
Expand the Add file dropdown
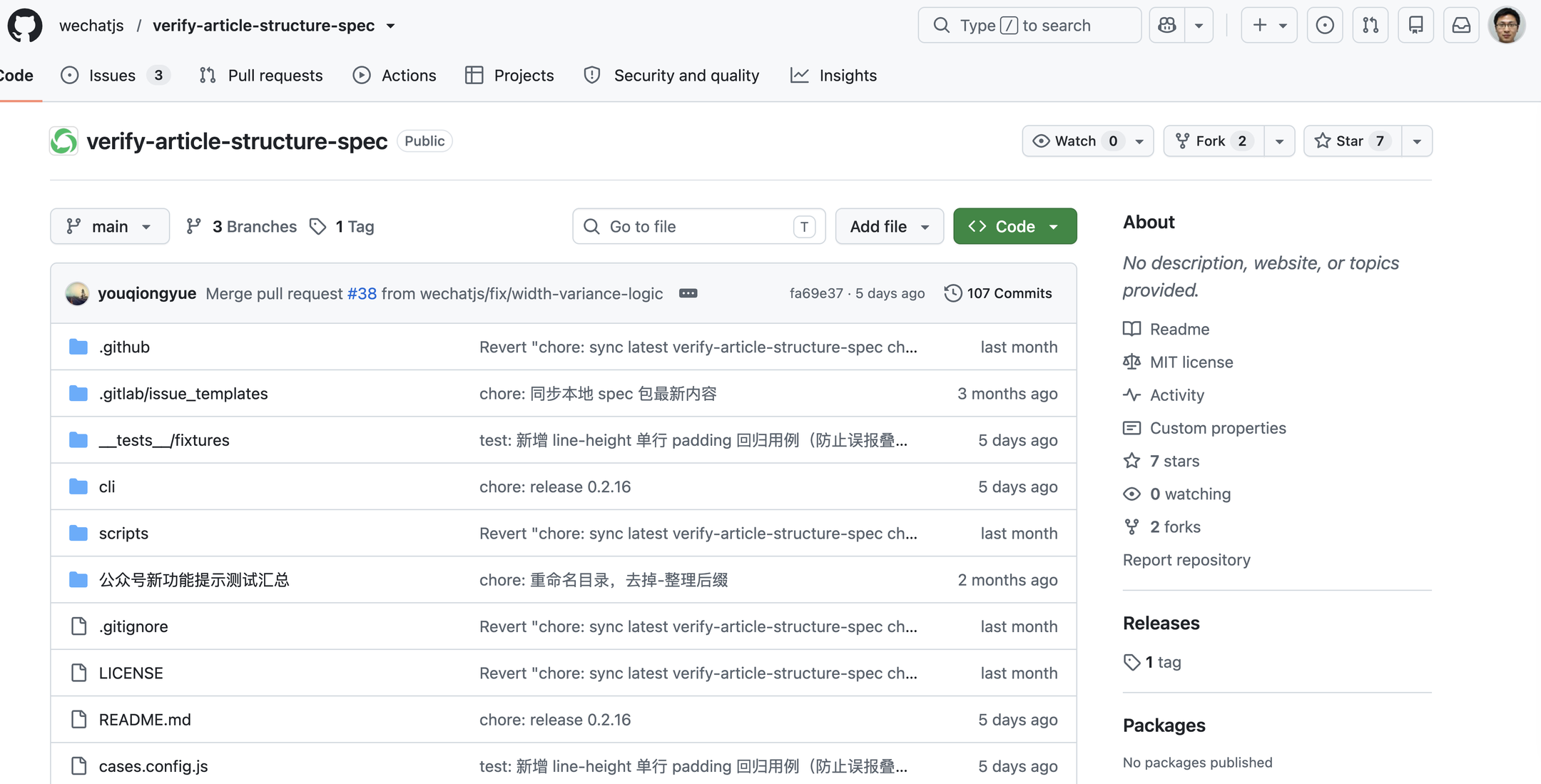tap(890, 226)
